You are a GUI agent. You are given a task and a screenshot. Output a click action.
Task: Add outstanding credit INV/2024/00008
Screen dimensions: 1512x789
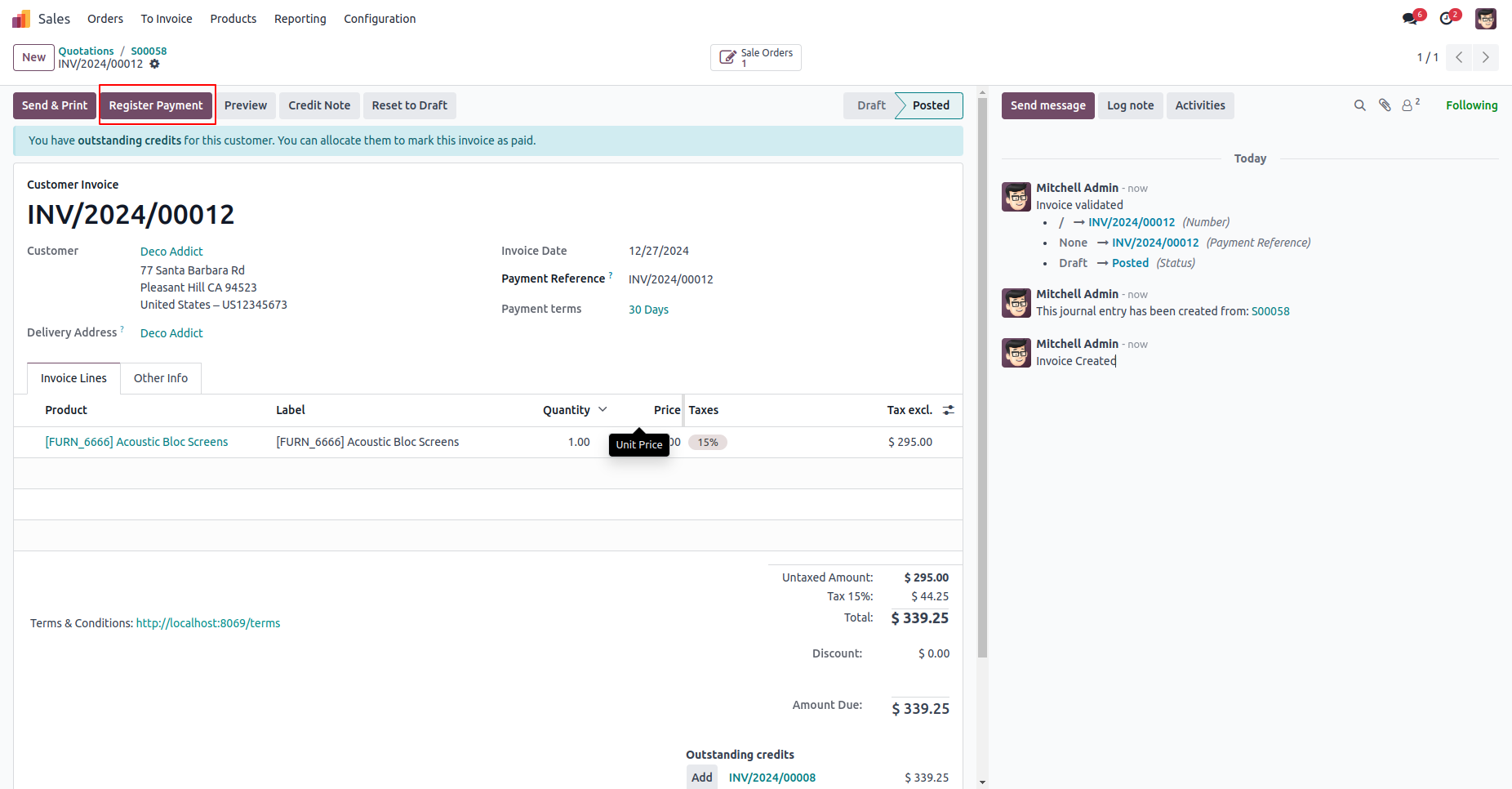[702, 778]
